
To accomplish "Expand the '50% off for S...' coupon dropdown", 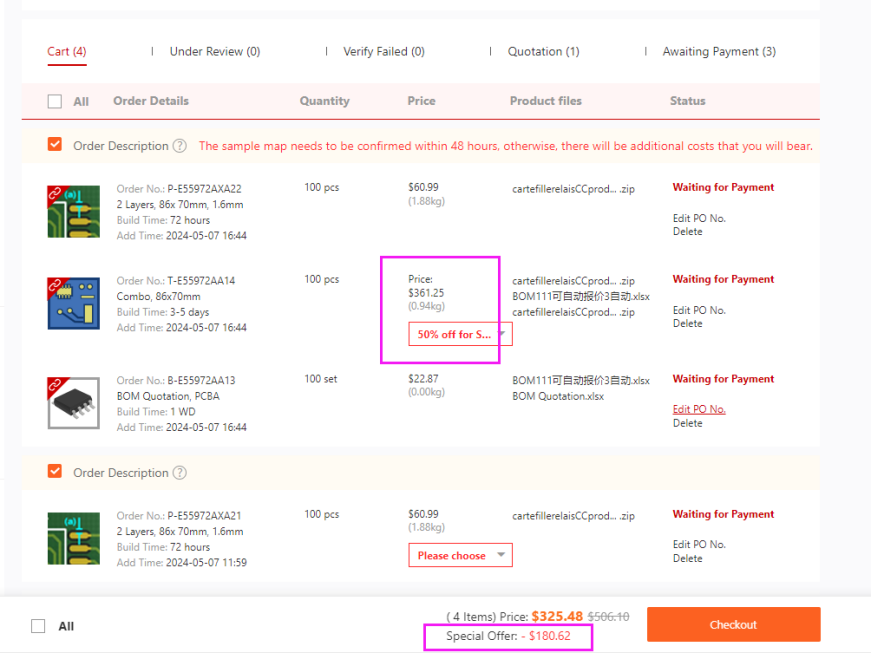I will 460,334.
